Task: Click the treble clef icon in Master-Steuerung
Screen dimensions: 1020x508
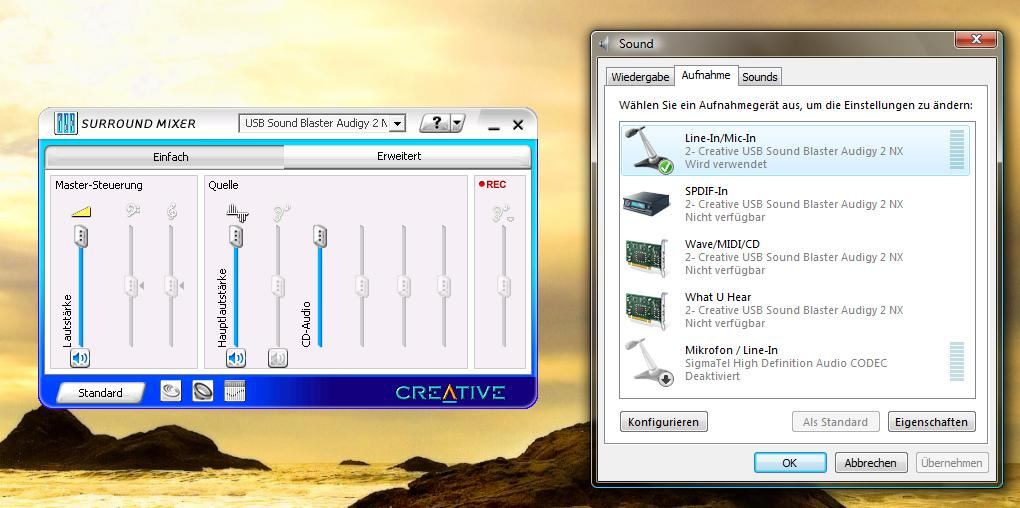Action: click(172, 211)
